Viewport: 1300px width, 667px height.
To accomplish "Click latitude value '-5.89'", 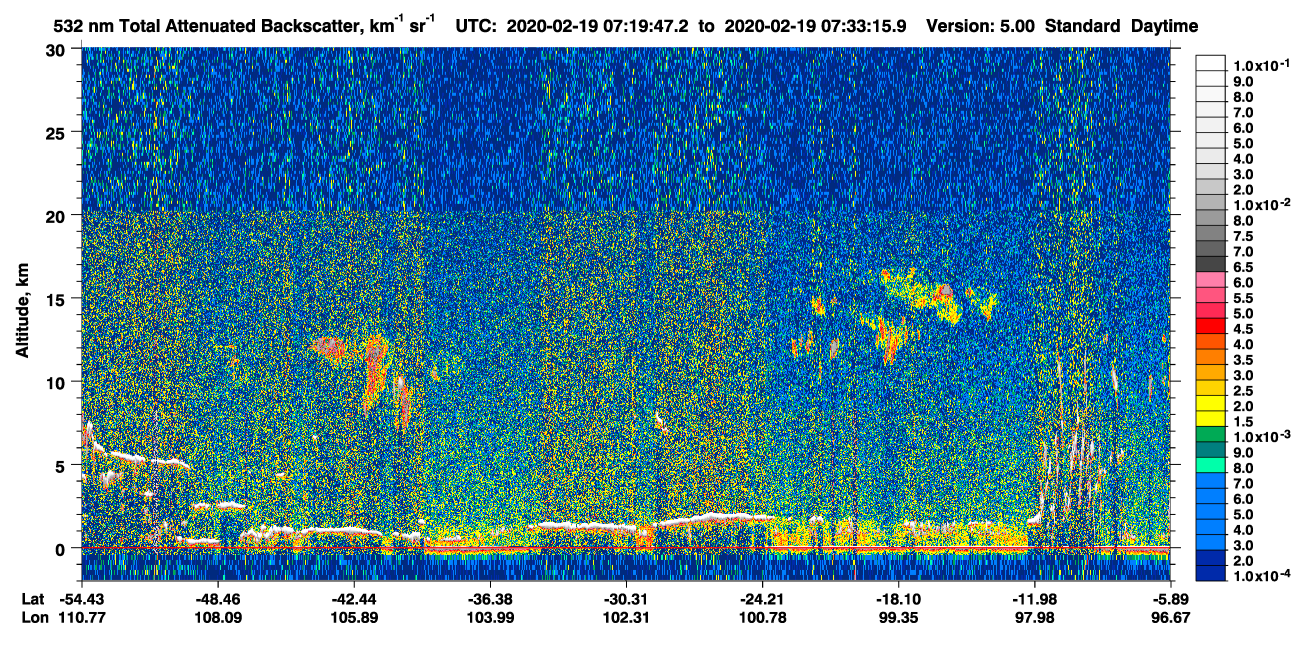I will coord(1170,599).
